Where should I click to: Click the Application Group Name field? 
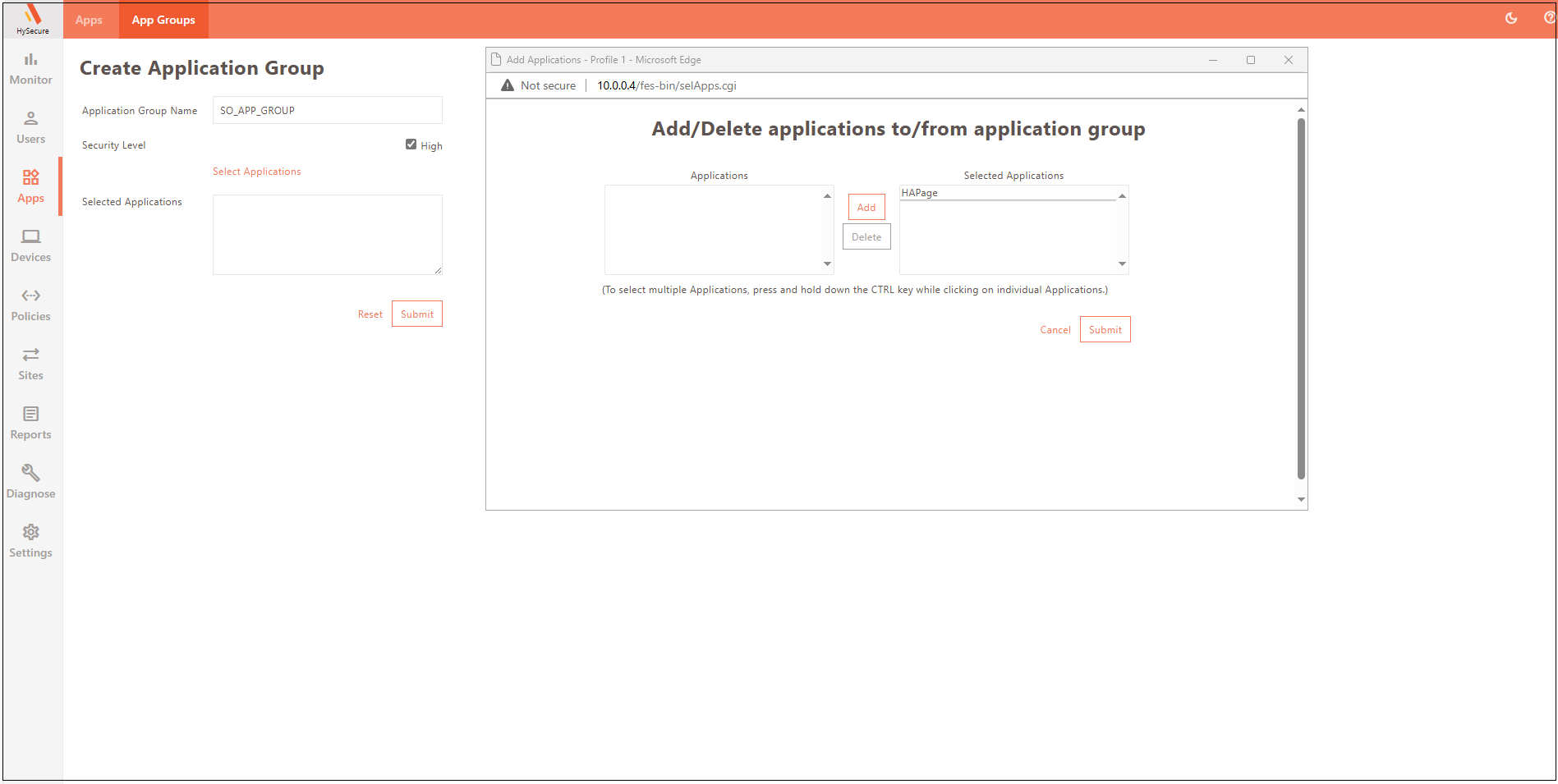coord(327,111)
